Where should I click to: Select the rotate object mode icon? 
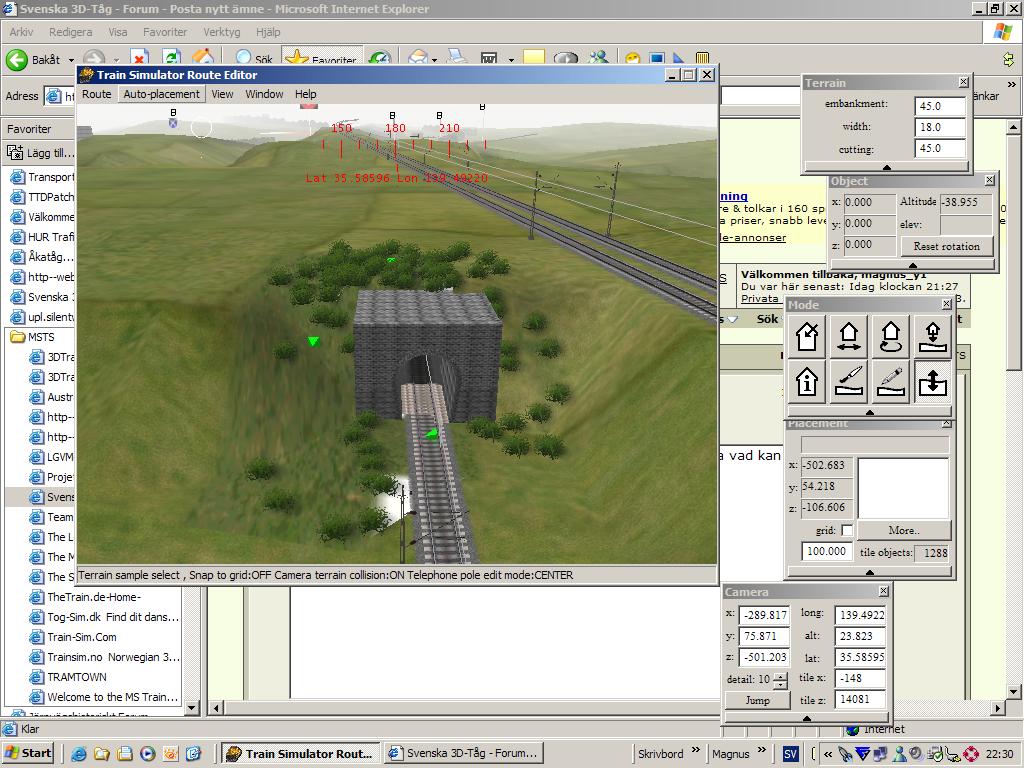[x=890, y=337]
